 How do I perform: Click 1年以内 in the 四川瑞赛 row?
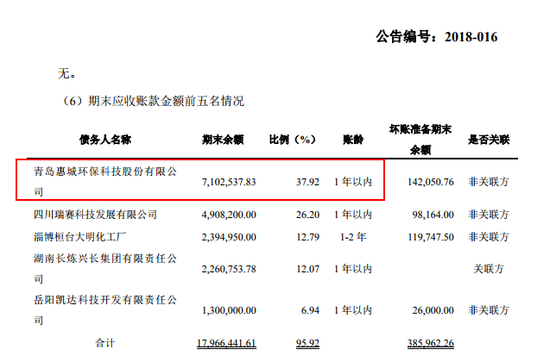pyautogui.click(x=353, y=214)
